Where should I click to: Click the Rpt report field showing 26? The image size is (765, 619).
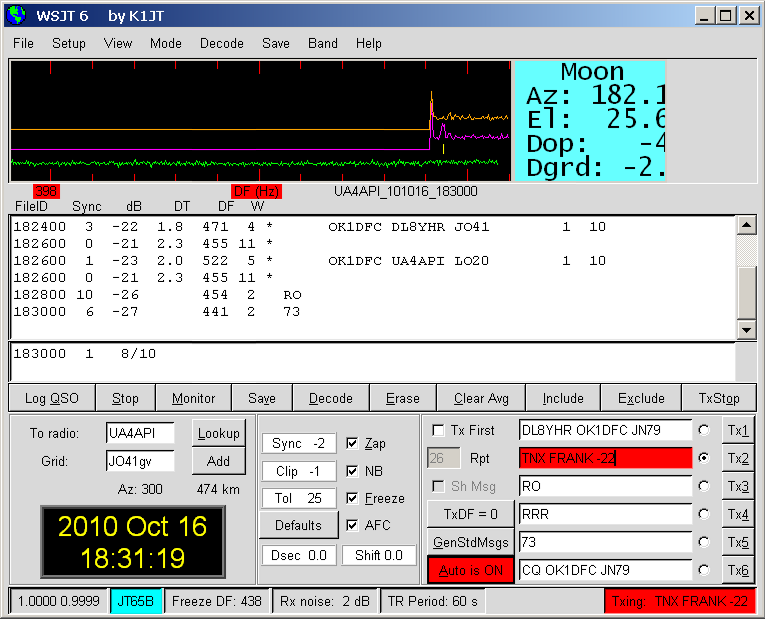(443, 458)
